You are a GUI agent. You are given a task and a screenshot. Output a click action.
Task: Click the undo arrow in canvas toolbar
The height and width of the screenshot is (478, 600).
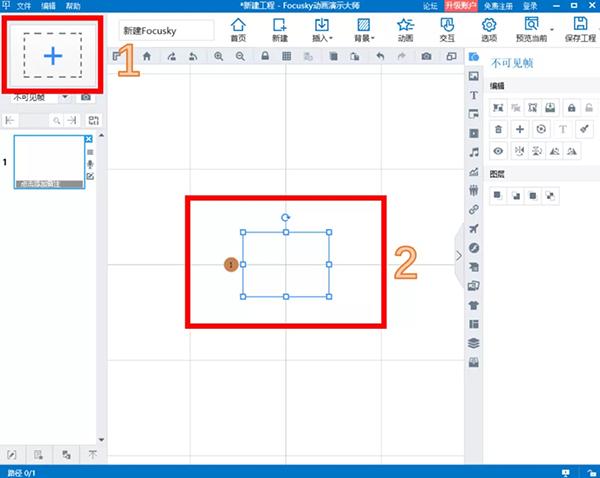click(x=380, y=58)
